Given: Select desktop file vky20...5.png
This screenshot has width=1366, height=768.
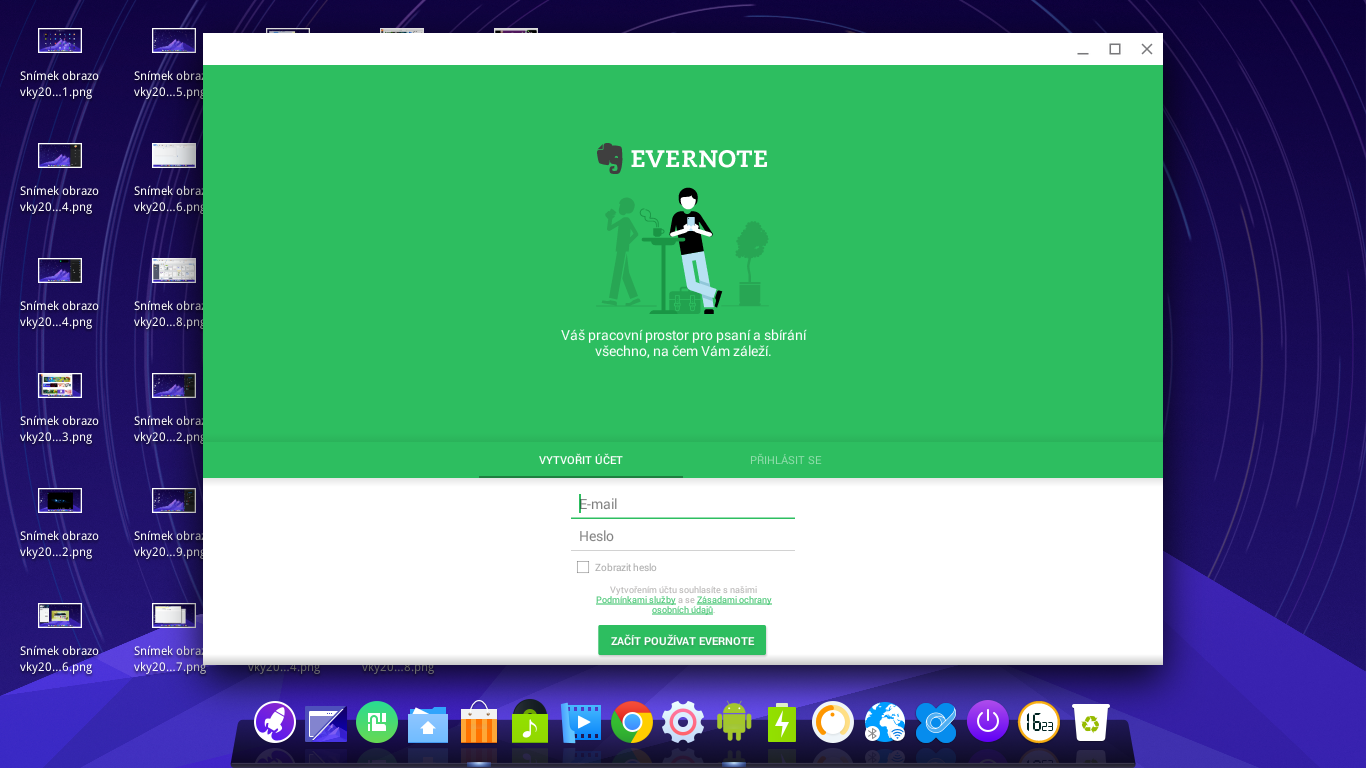Looking at the screenshot, I should point(170,62).
